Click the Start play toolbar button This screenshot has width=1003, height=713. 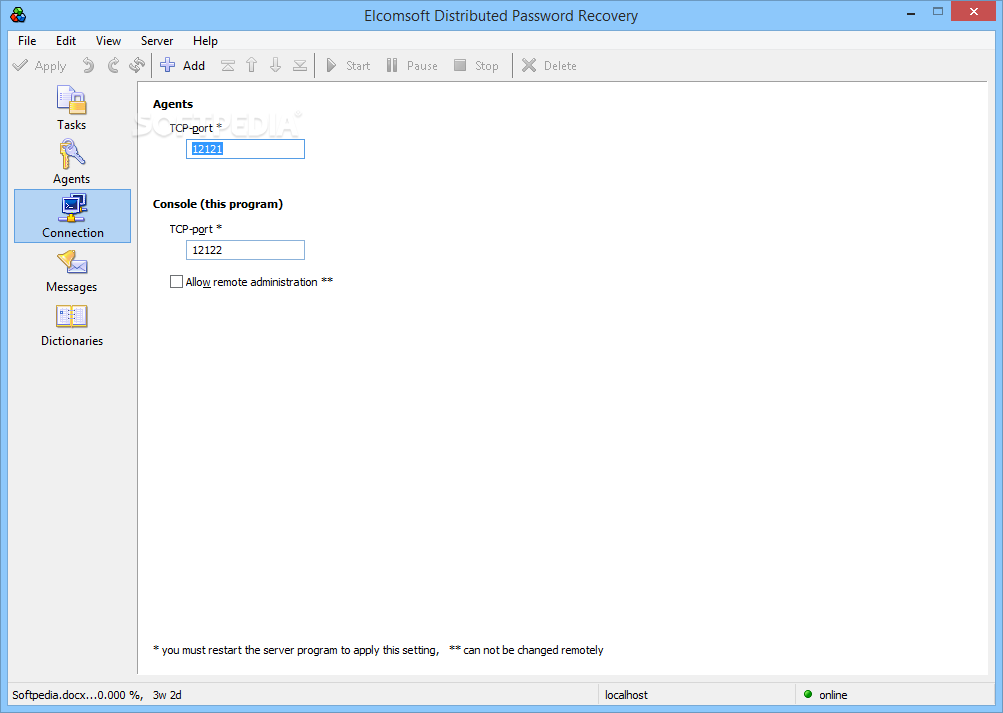tap(348, 66)
